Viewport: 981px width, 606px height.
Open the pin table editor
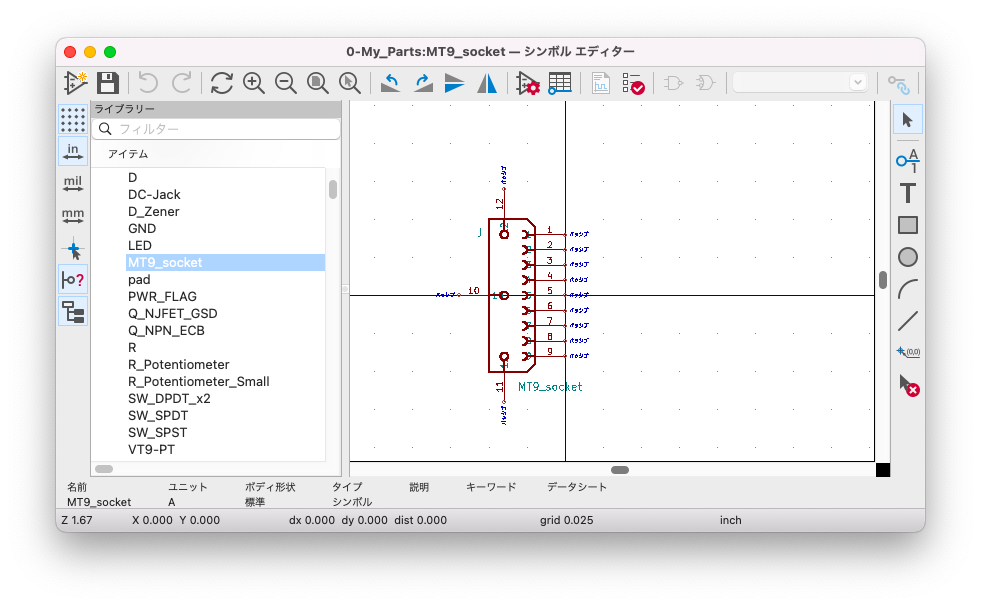tap(559, 83)
